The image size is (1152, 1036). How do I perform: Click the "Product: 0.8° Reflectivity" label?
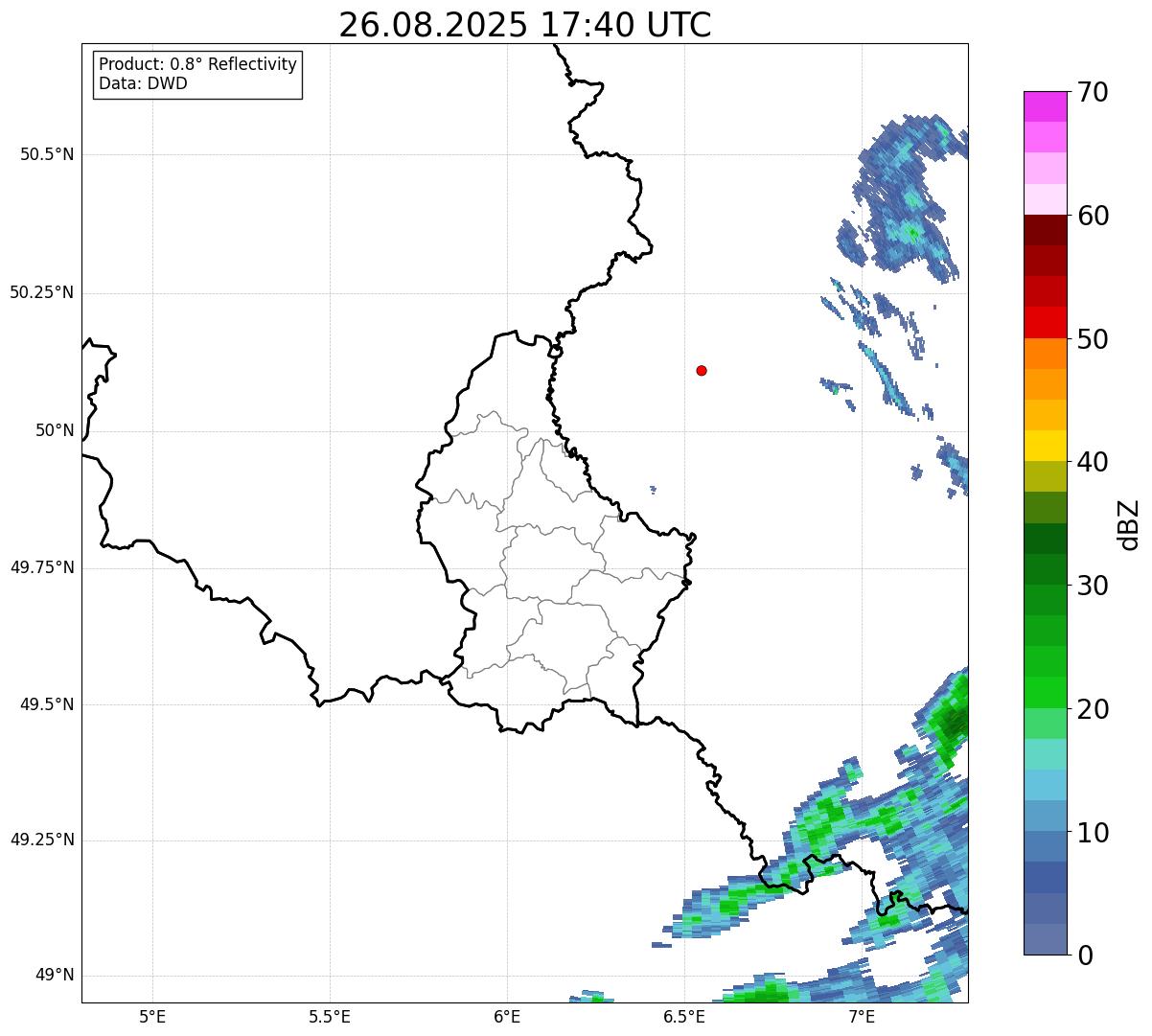(x=198, y=64)
